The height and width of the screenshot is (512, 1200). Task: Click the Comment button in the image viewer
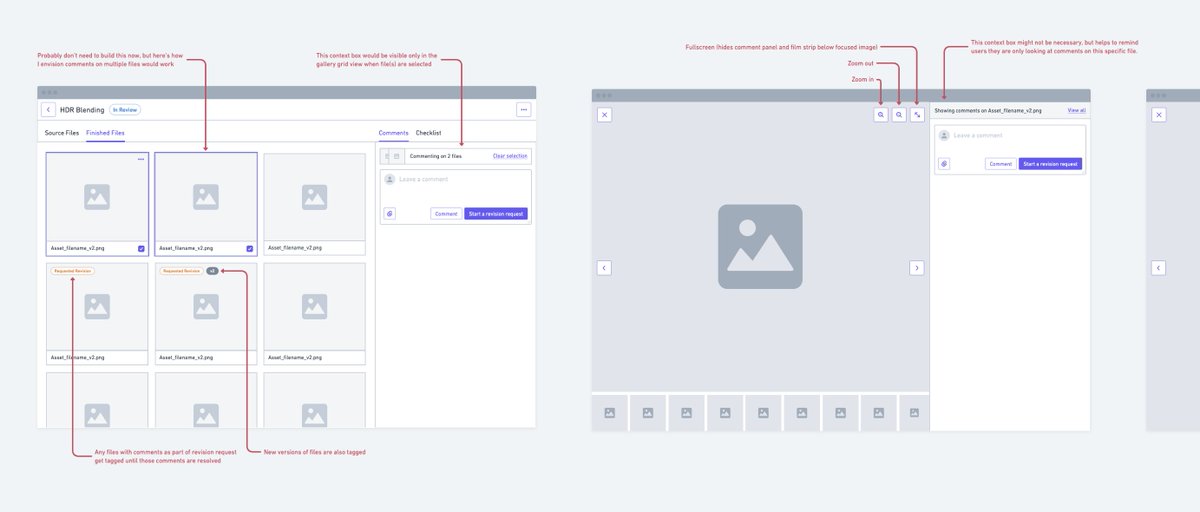coord(1000,163)
